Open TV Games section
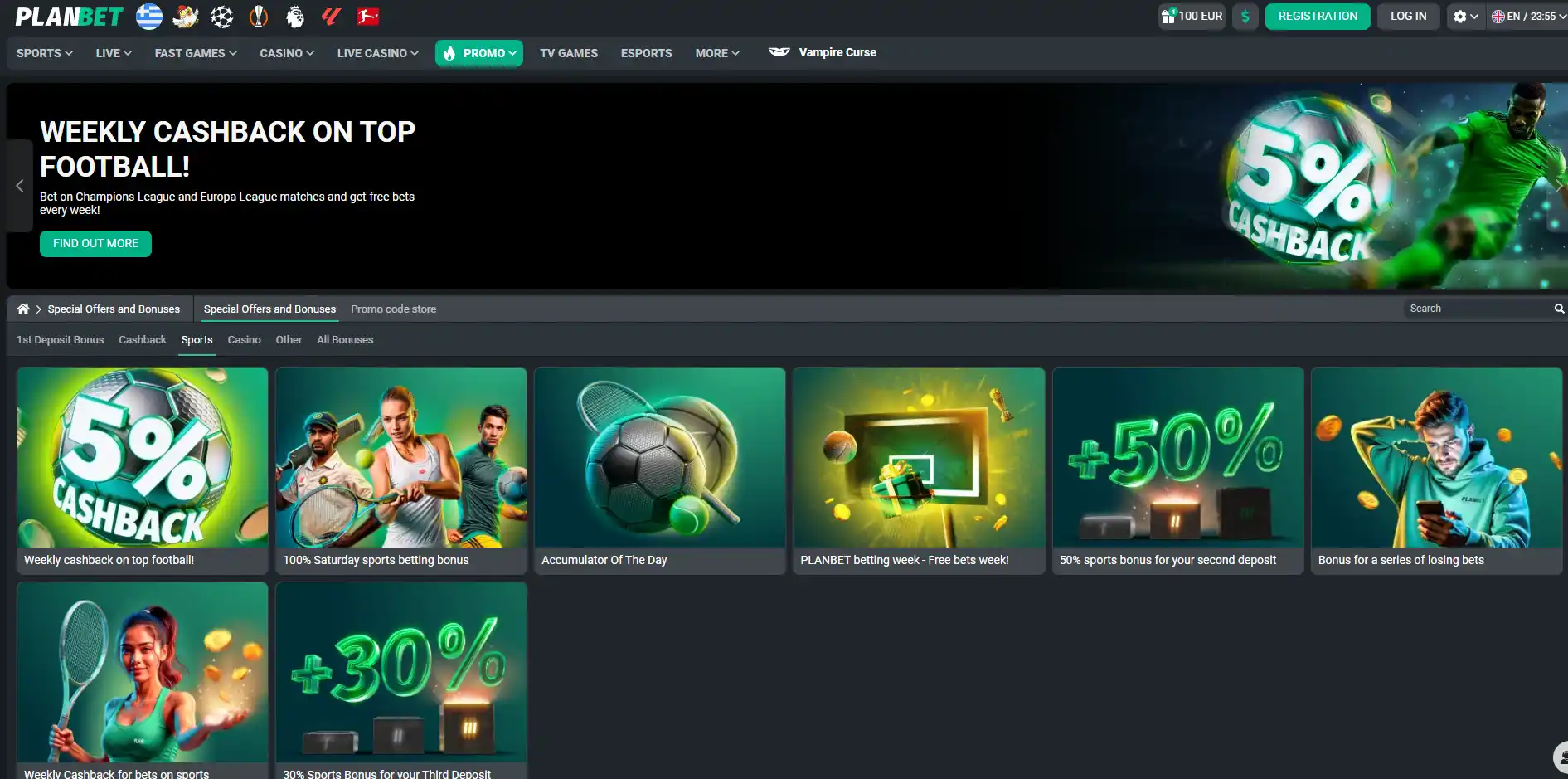The width and height of the screenshot is (1568, 779). pyautogui.click(x=569, y=53)
